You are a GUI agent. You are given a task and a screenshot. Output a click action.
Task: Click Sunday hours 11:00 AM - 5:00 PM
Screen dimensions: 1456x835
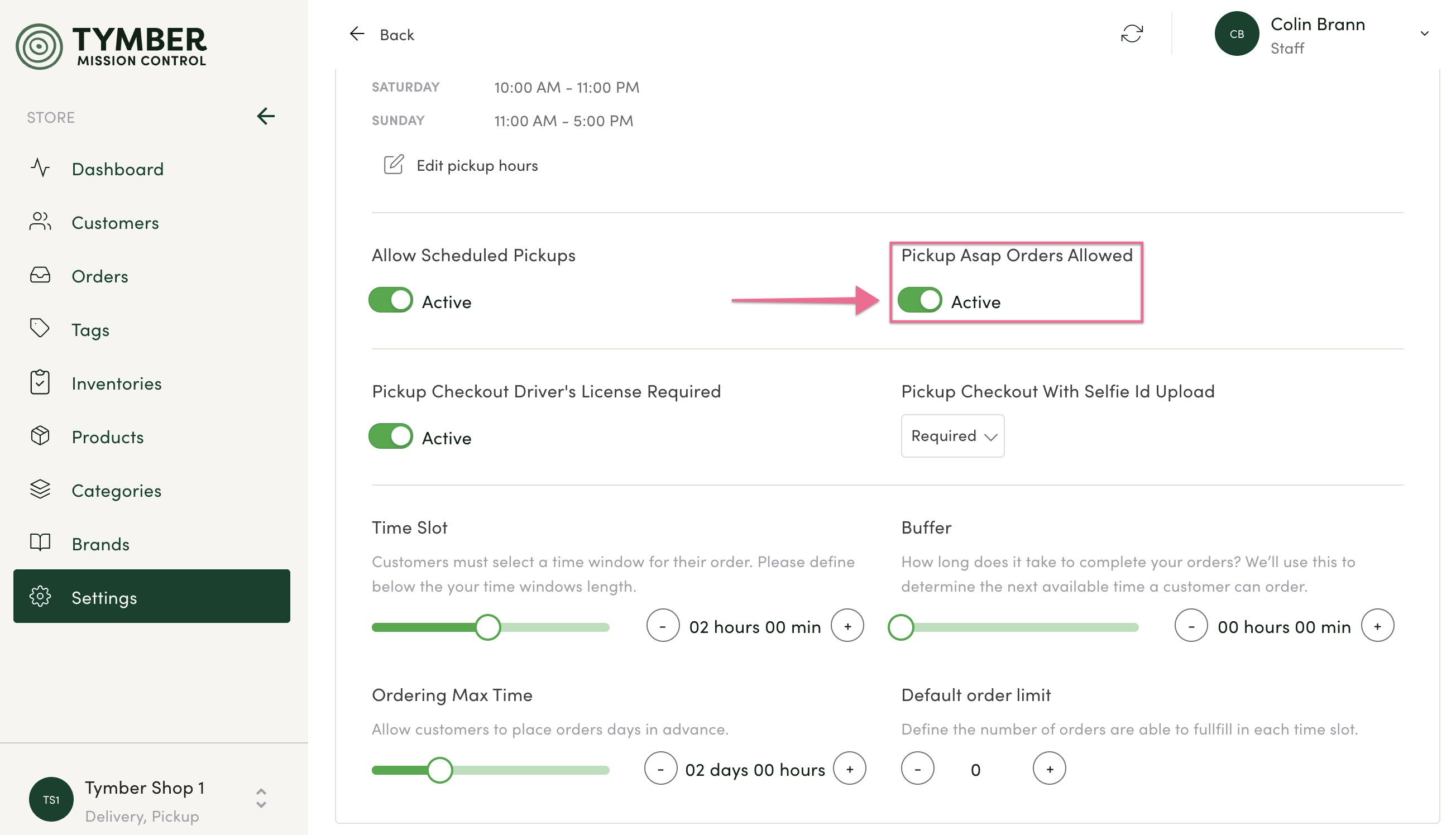pos(564,121)
